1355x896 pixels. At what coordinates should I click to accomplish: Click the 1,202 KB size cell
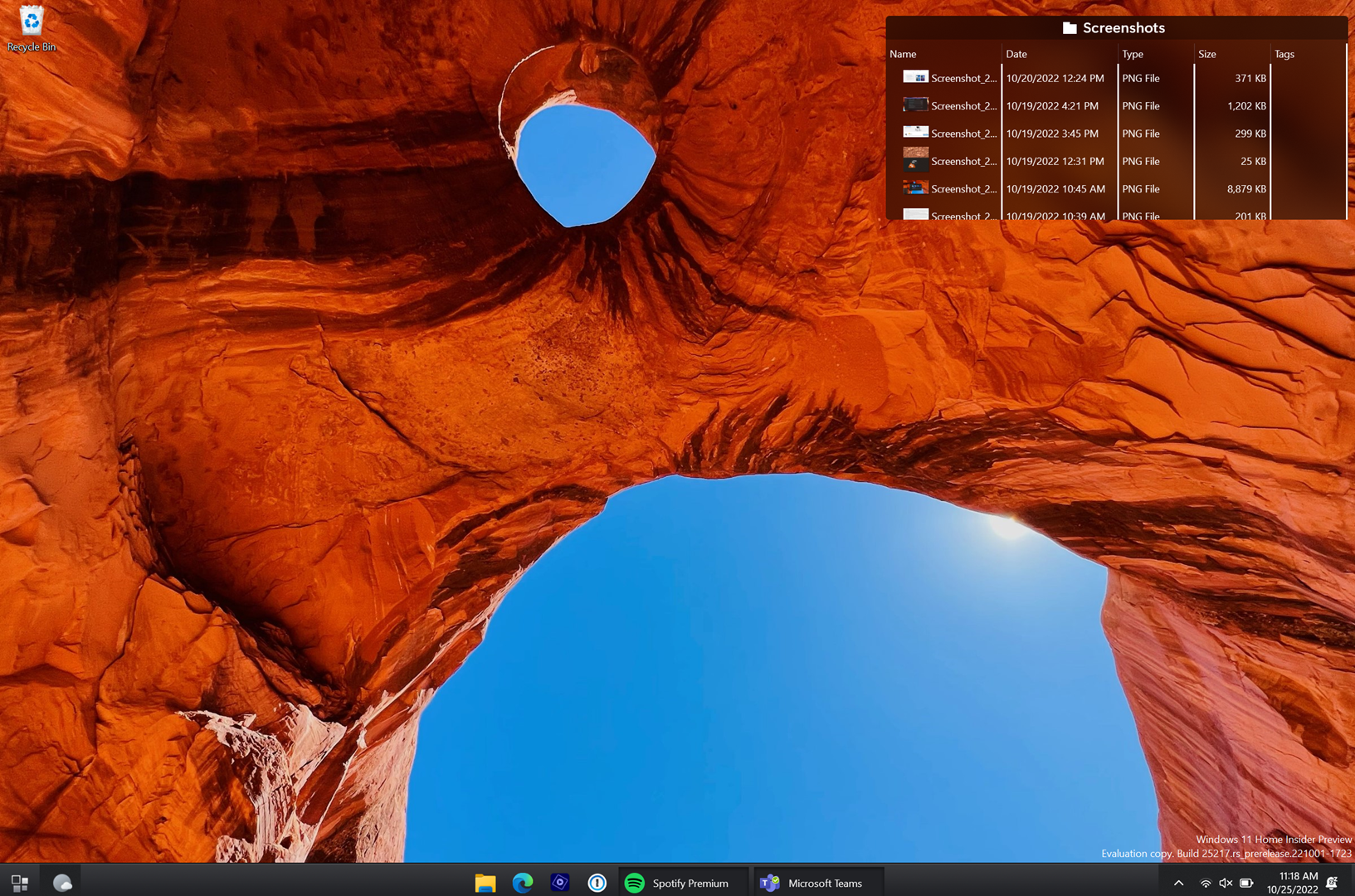(x=1246, y=106)
